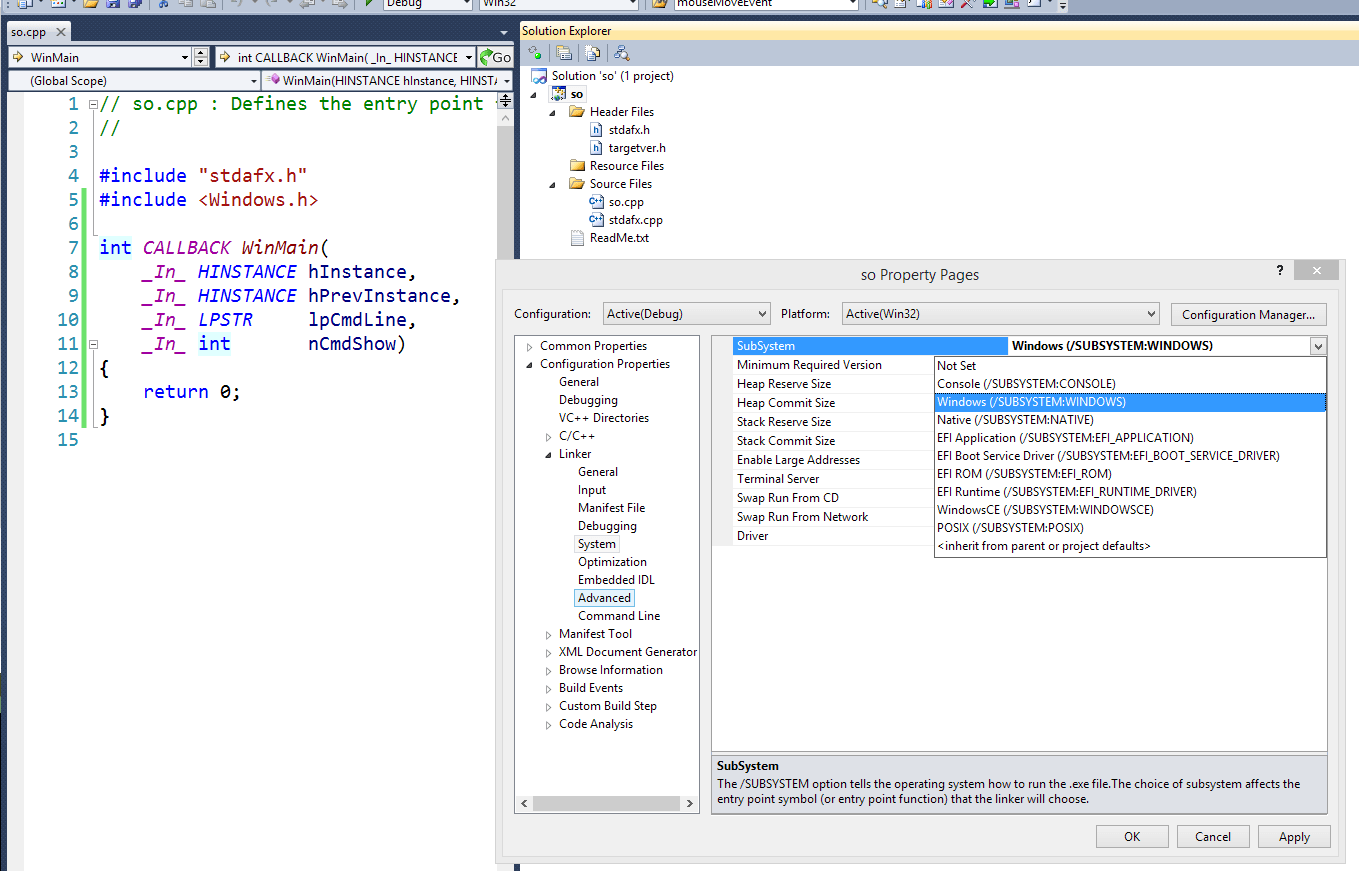Choose POSIX (/SUBSYSTEM:POSIX) option

point(1130,528)
